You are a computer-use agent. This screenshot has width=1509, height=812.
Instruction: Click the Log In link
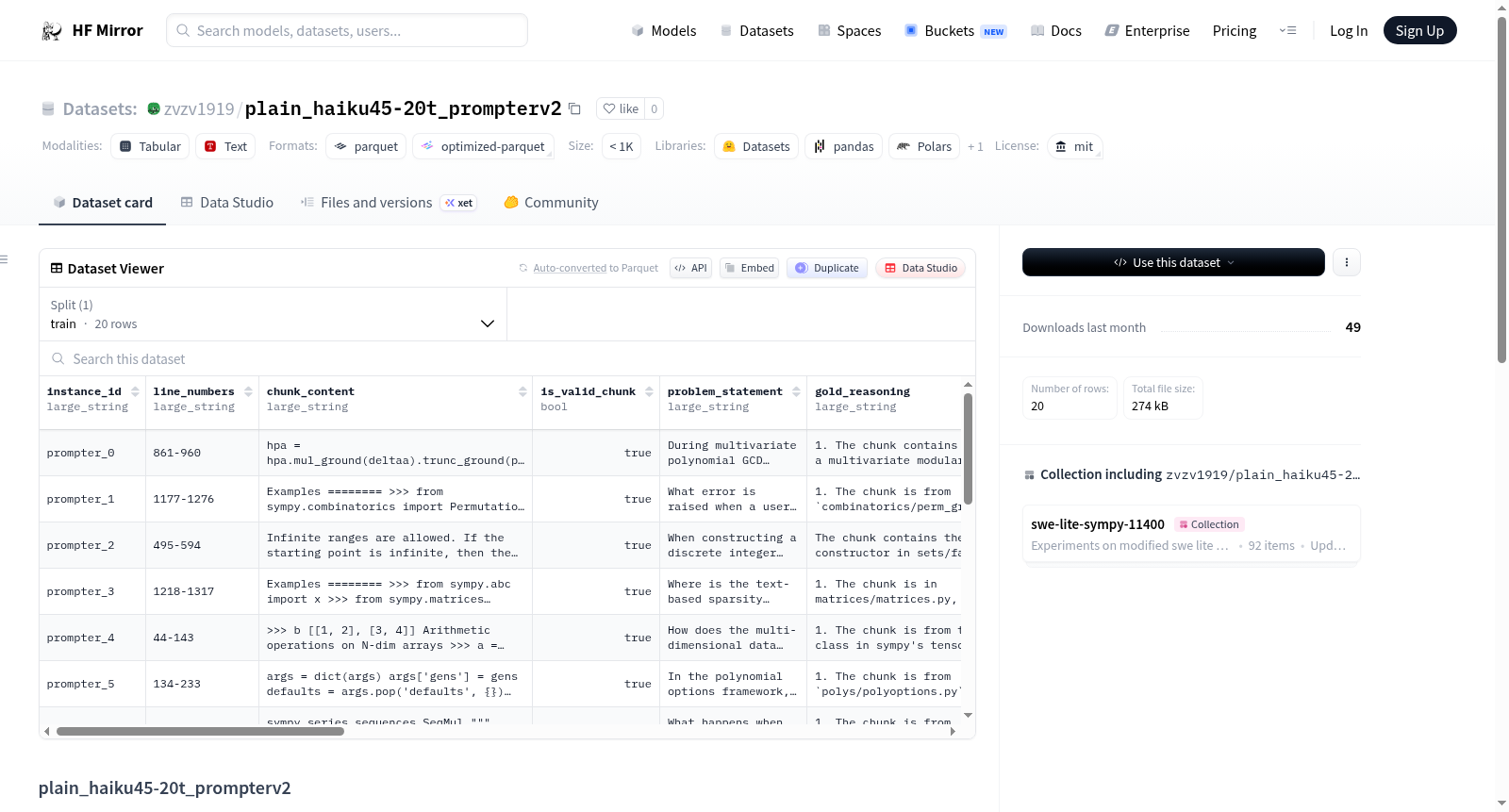coord(1349,31)
